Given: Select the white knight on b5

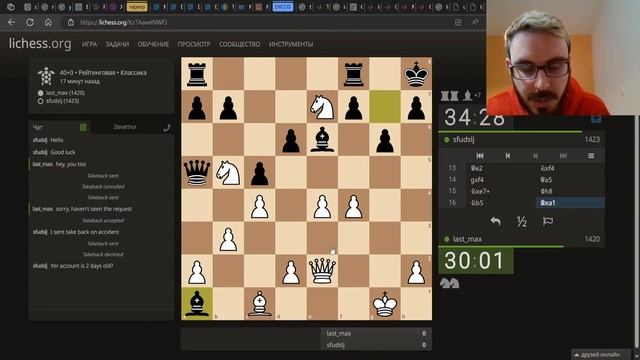Looking at the screenshot, I should [x=228, y=172].
